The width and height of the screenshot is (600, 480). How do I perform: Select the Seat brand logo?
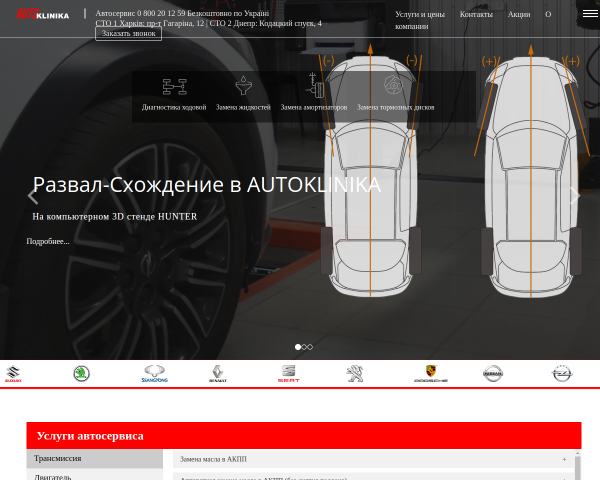289,374
